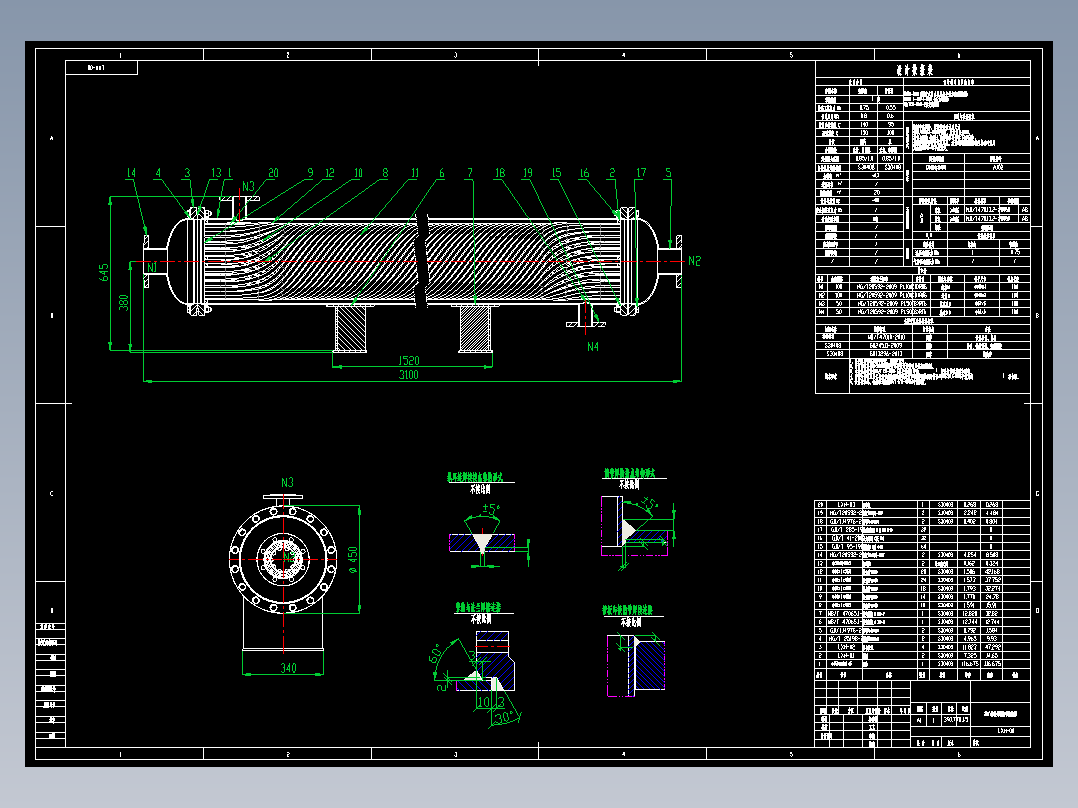Select the φ450 diameter dimension
The image size is (1078, 808).
coord(353,560)
